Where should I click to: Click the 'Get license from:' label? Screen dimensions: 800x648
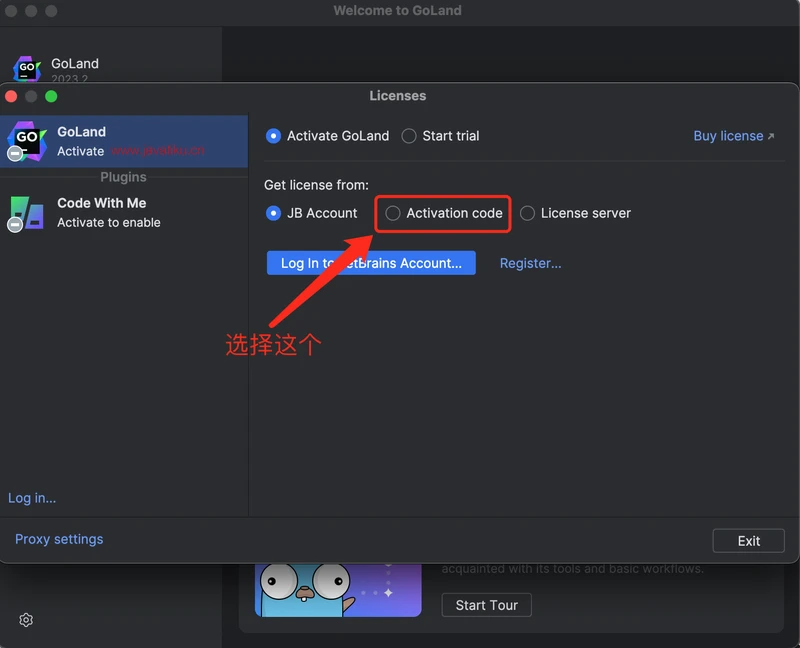point(316,185)
